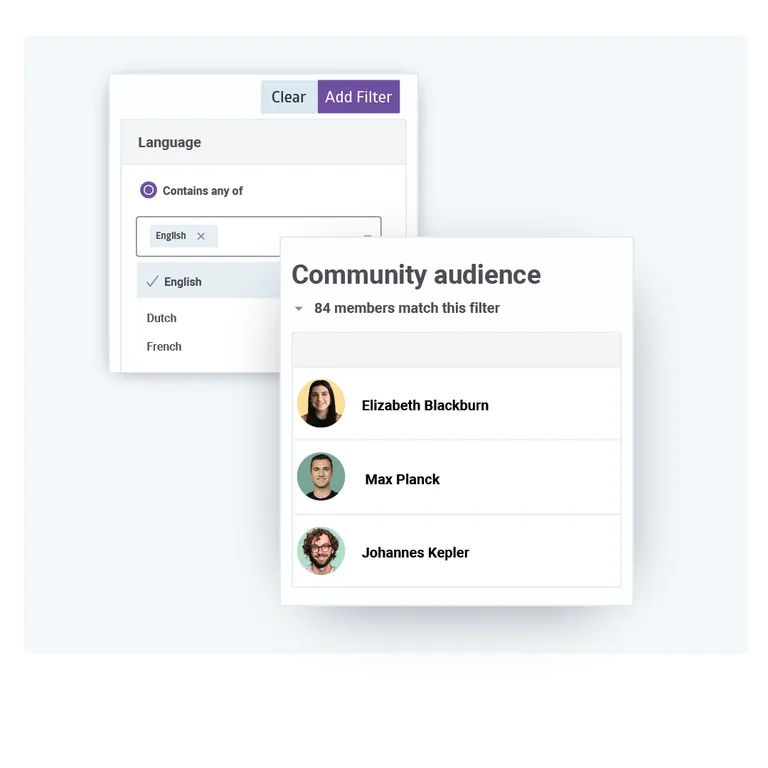Screen dimensions: 768x768
Task: Select the Johannes Kepler member name
Action: click(415, 552)
